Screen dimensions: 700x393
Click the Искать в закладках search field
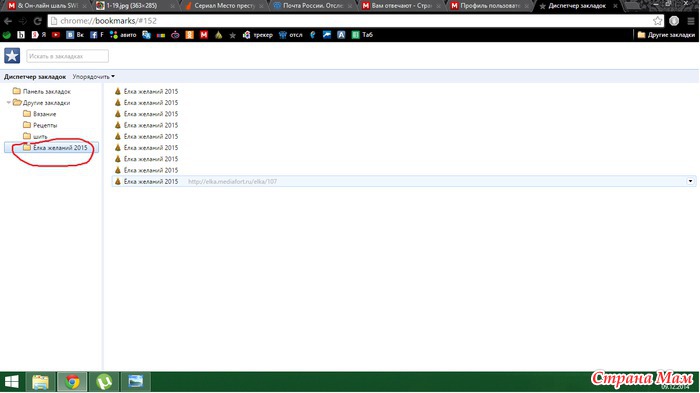coord(67,56)
